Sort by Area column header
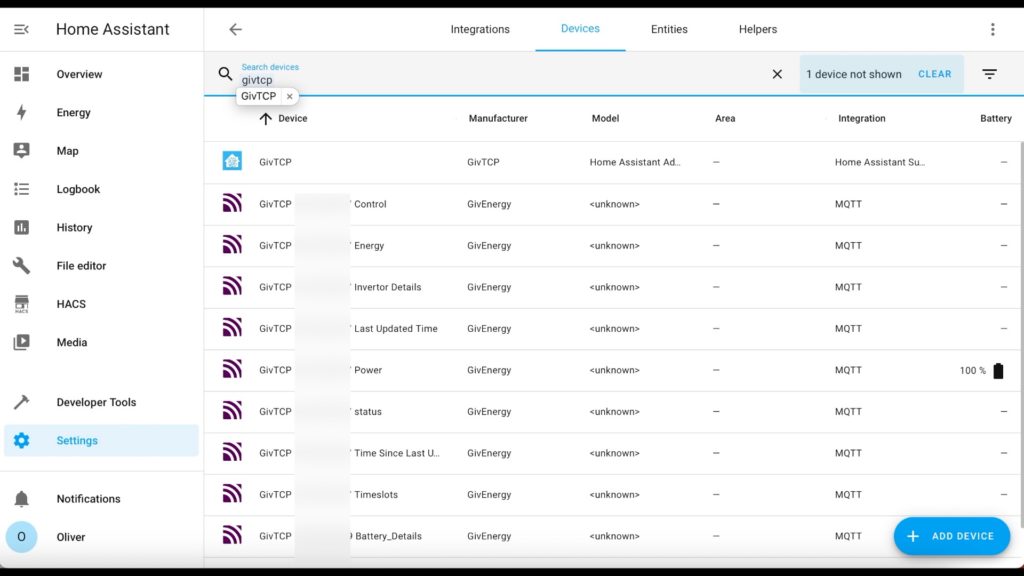1024x576 pixels. pyautogui.click(x=725, y=118)
